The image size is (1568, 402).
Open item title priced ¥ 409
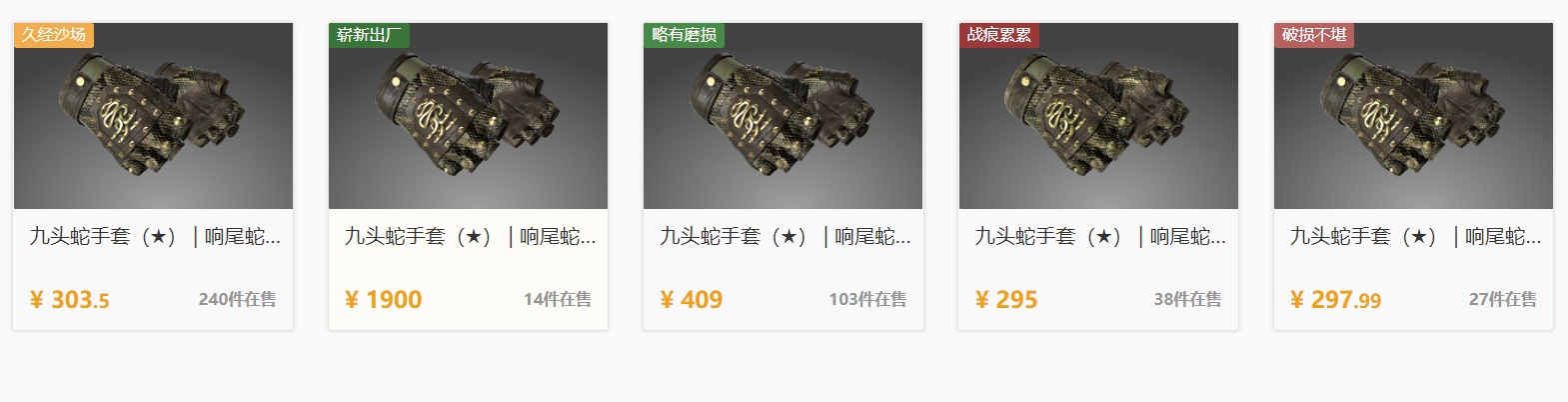(784, 237)
